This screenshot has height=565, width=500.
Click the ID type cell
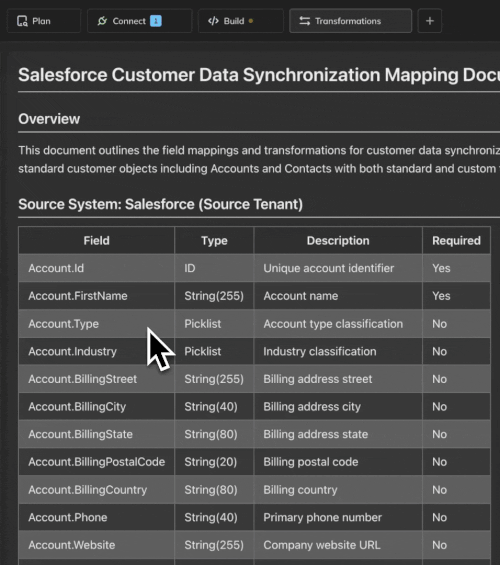[214, 268]
